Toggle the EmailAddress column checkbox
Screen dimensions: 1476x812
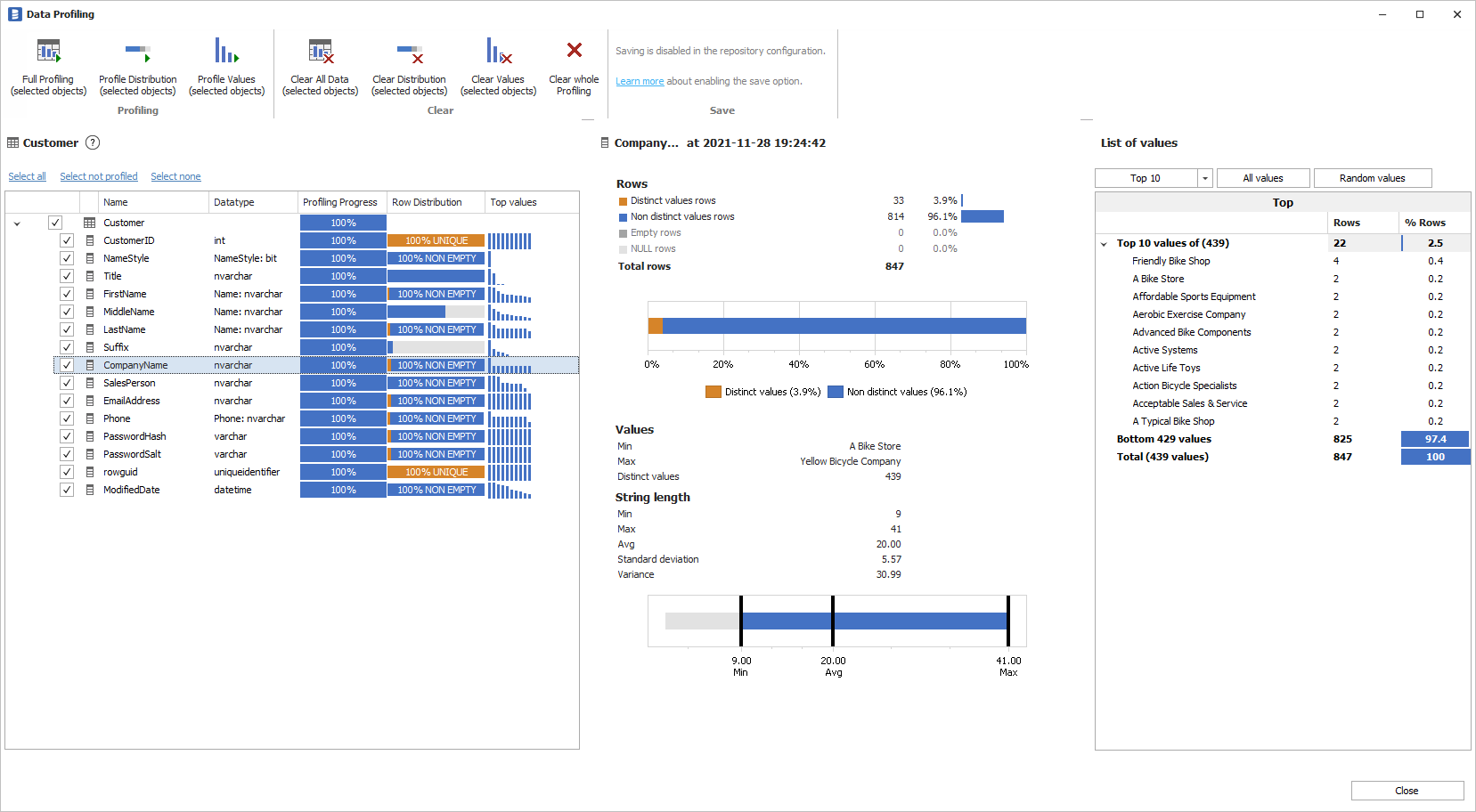67,401
